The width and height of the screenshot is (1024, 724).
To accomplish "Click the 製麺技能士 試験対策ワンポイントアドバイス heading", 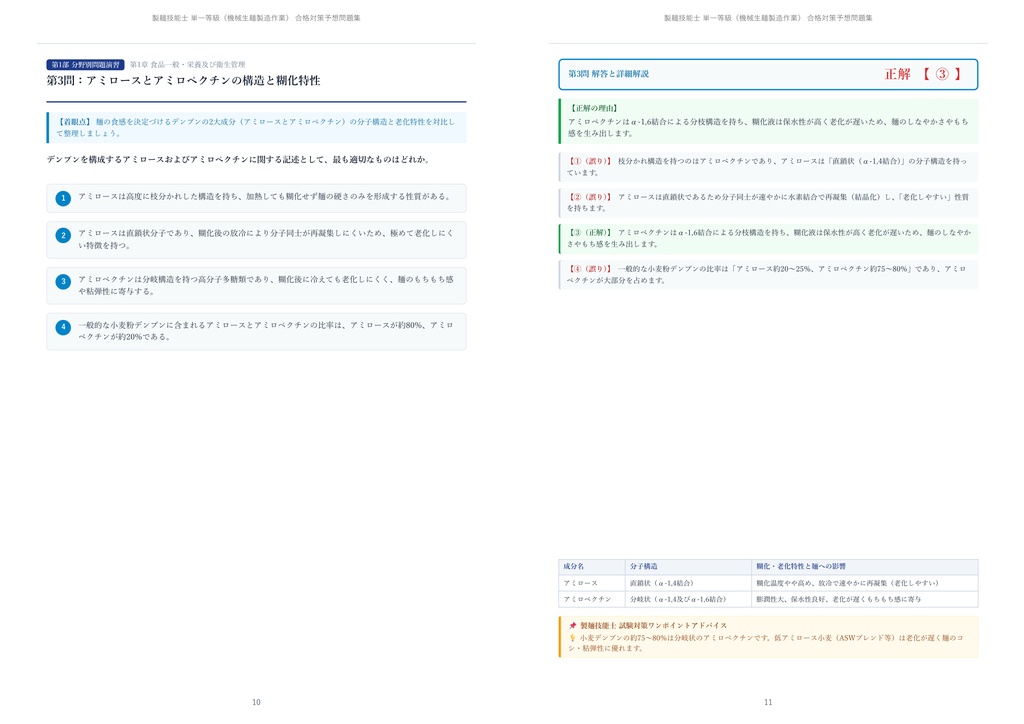I will click(654, 625).
